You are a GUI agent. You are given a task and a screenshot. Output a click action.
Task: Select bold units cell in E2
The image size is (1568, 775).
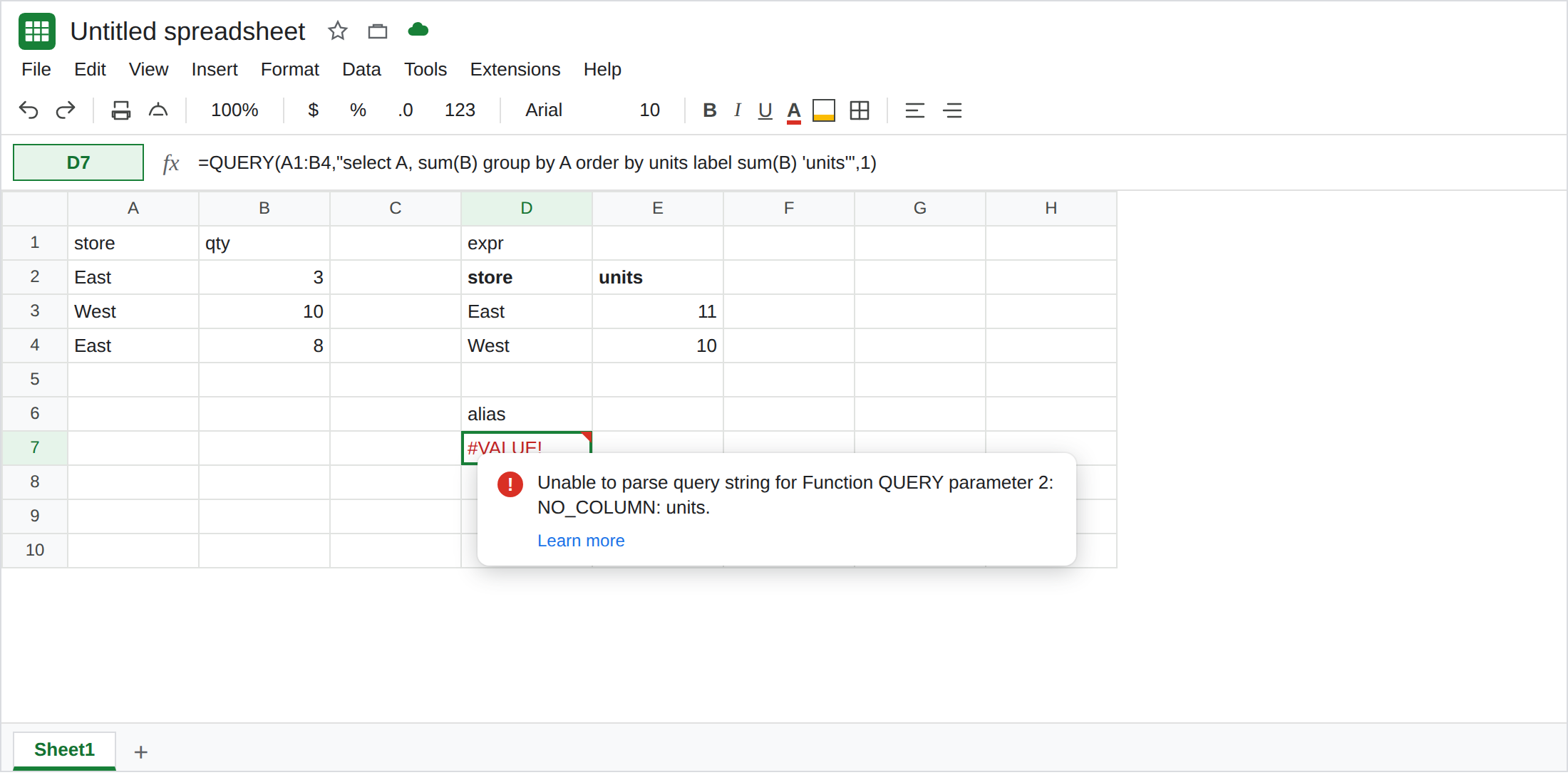pos(658,277)
